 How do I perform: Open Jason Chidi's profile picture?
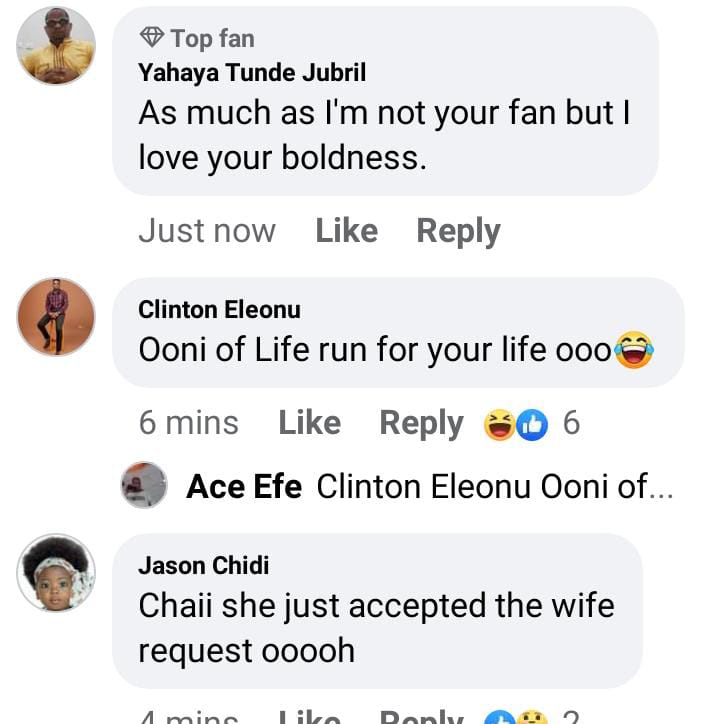tap(56, 572)
